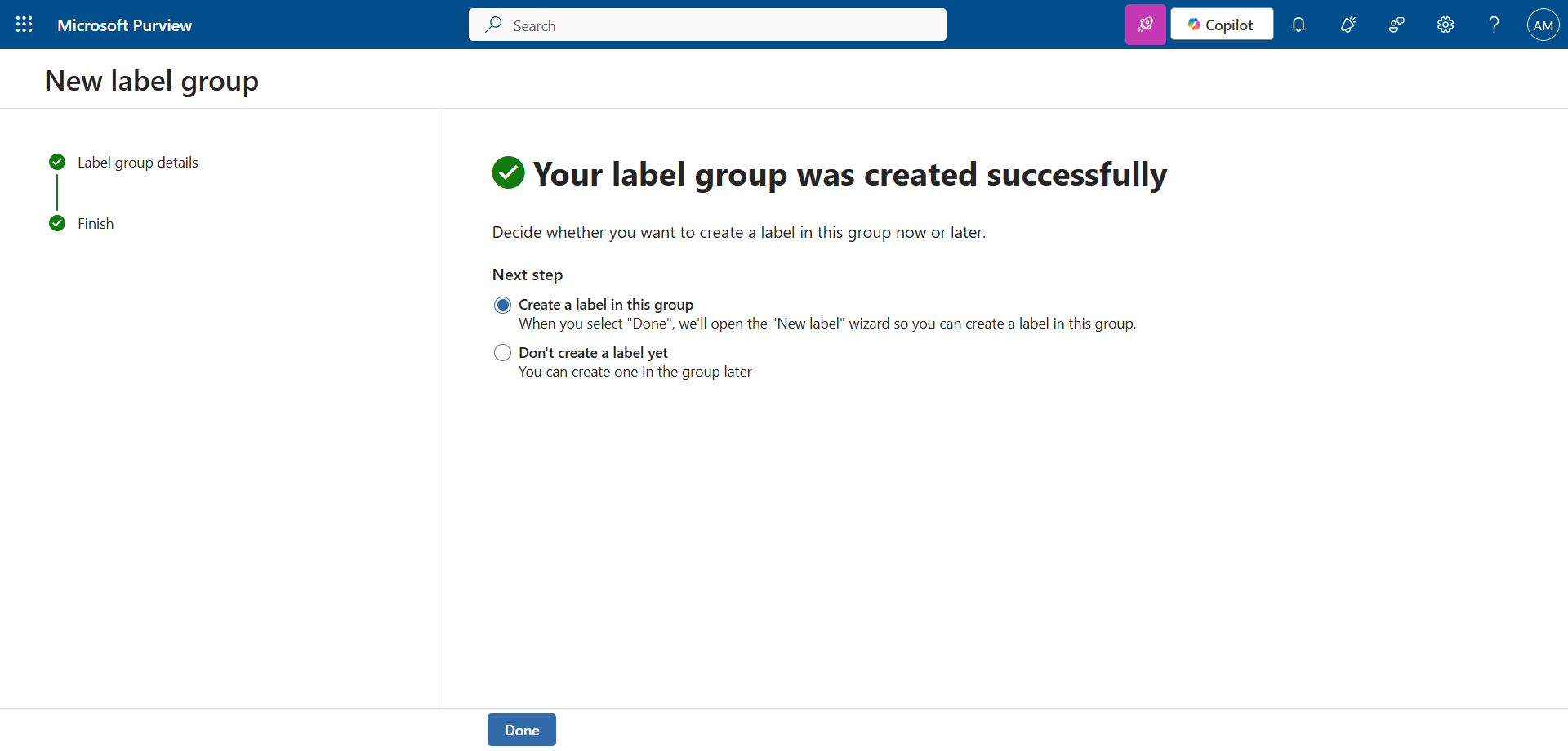Select "Create a label in this group" option
Screen dimensions: 1568x751
[x=503, y=305]
